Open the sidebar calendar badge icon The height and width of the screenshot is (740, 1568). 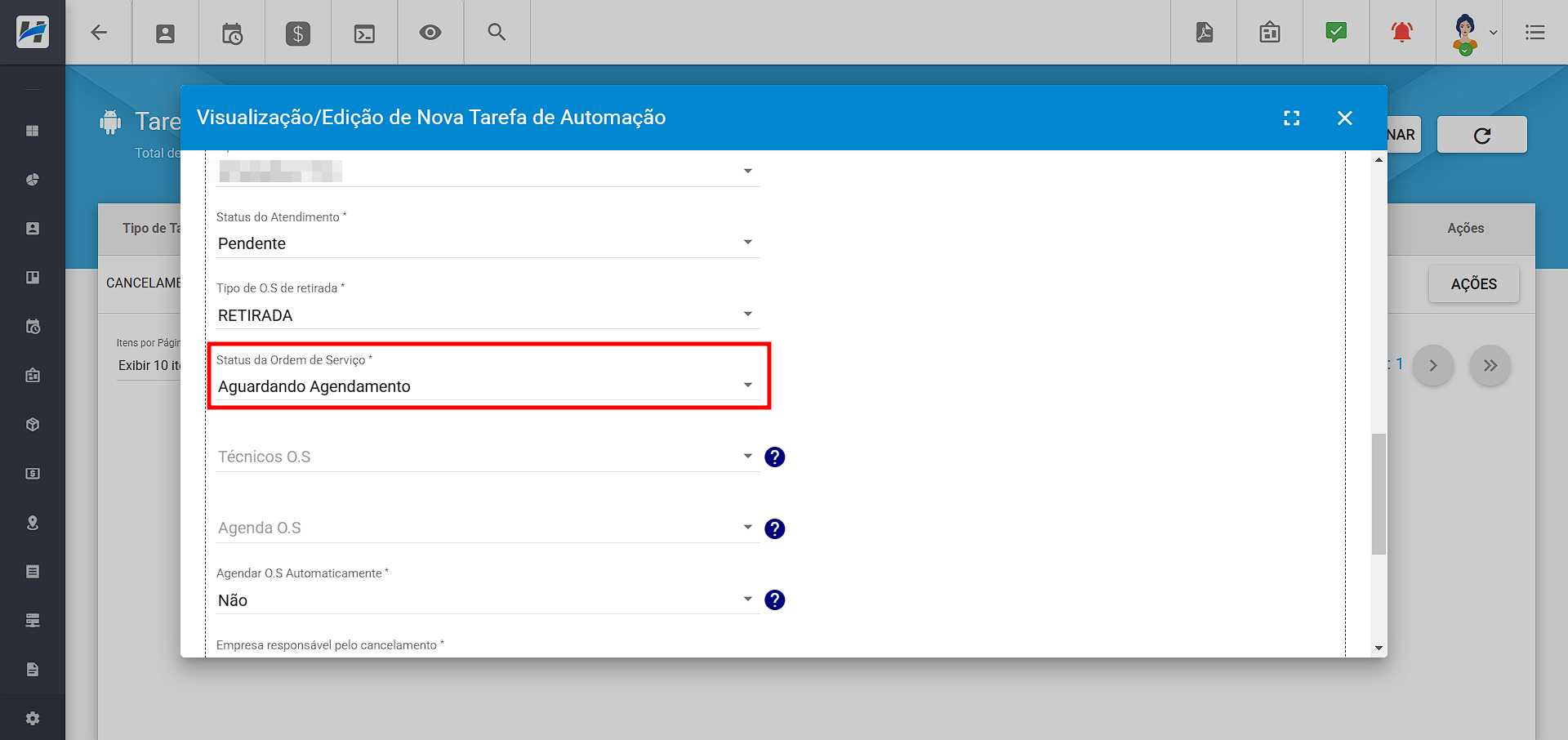[33, 376]
